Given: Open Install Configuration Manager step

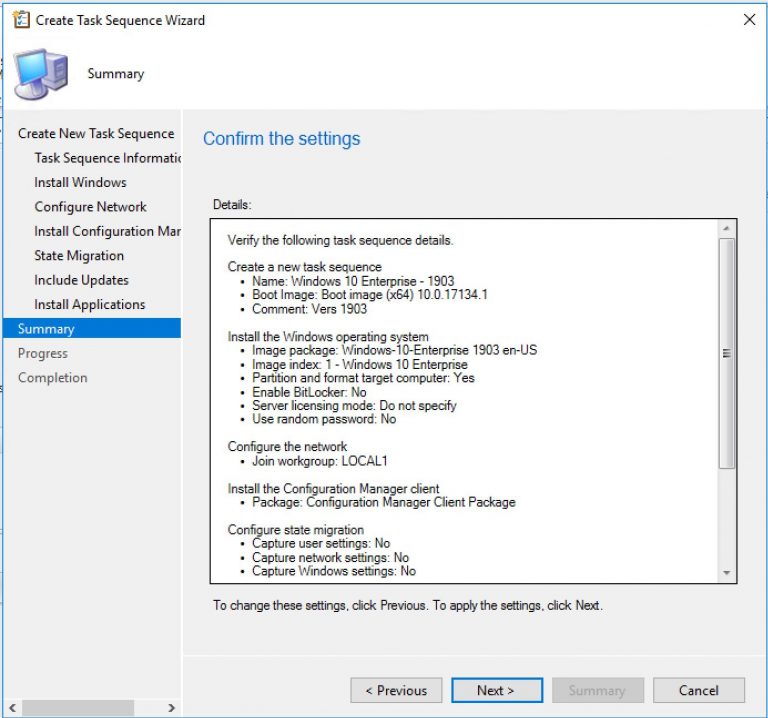Looking at the screenshot, I should [106, 231].
